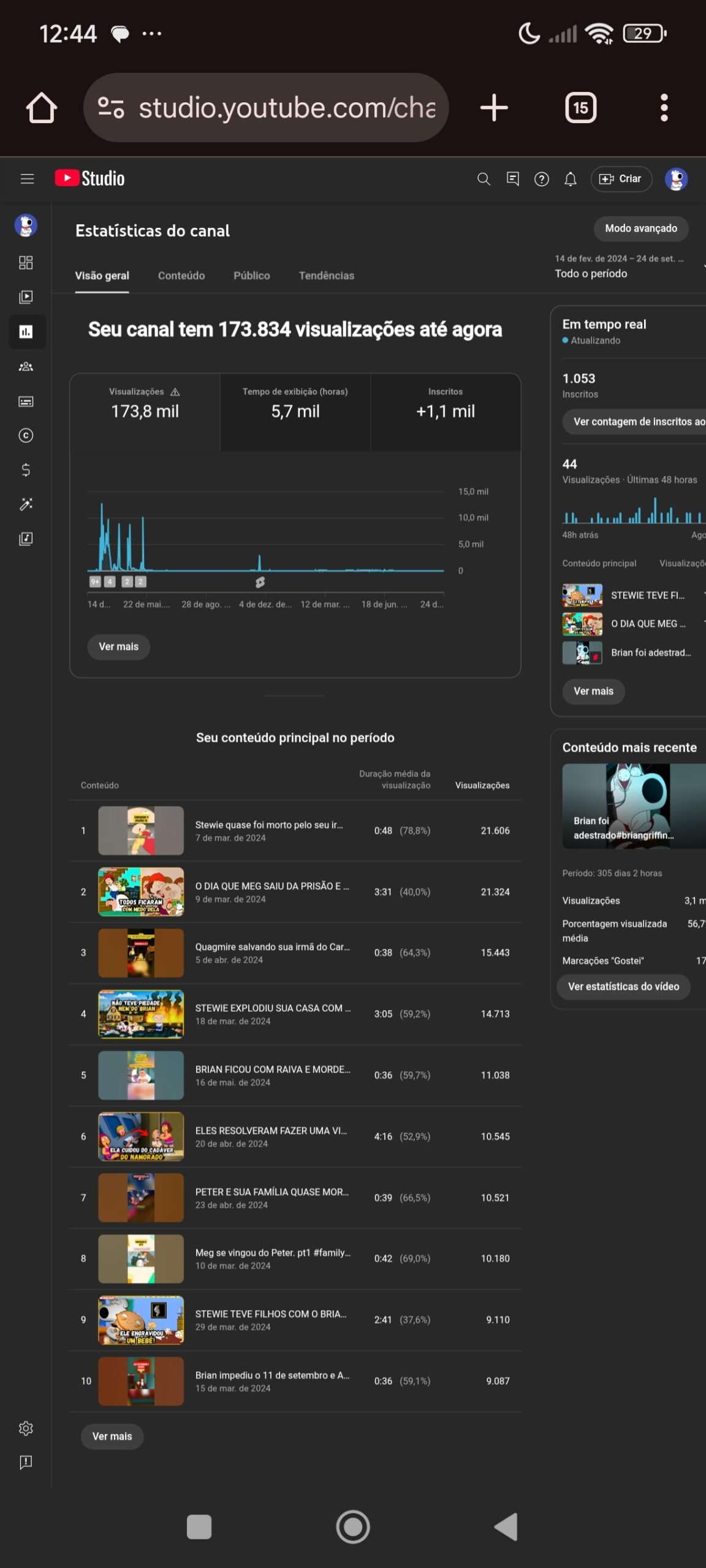Viewport: 706px width, 1568px height.
Task: Open the browser three-dot overflow menu
Action: [664, 108]
